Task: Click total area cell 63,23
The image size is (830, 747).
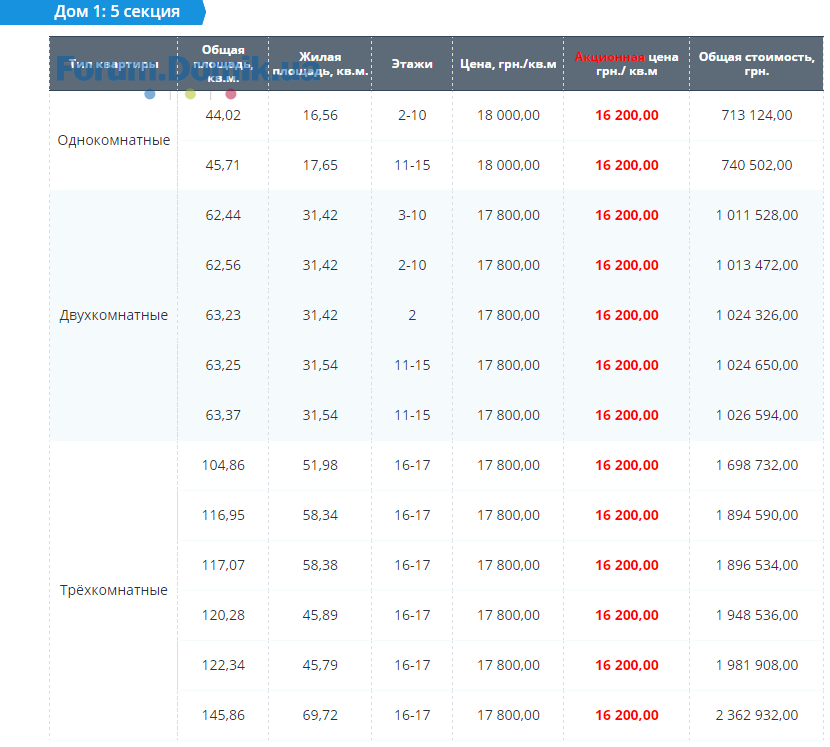Action: (223, 316)
